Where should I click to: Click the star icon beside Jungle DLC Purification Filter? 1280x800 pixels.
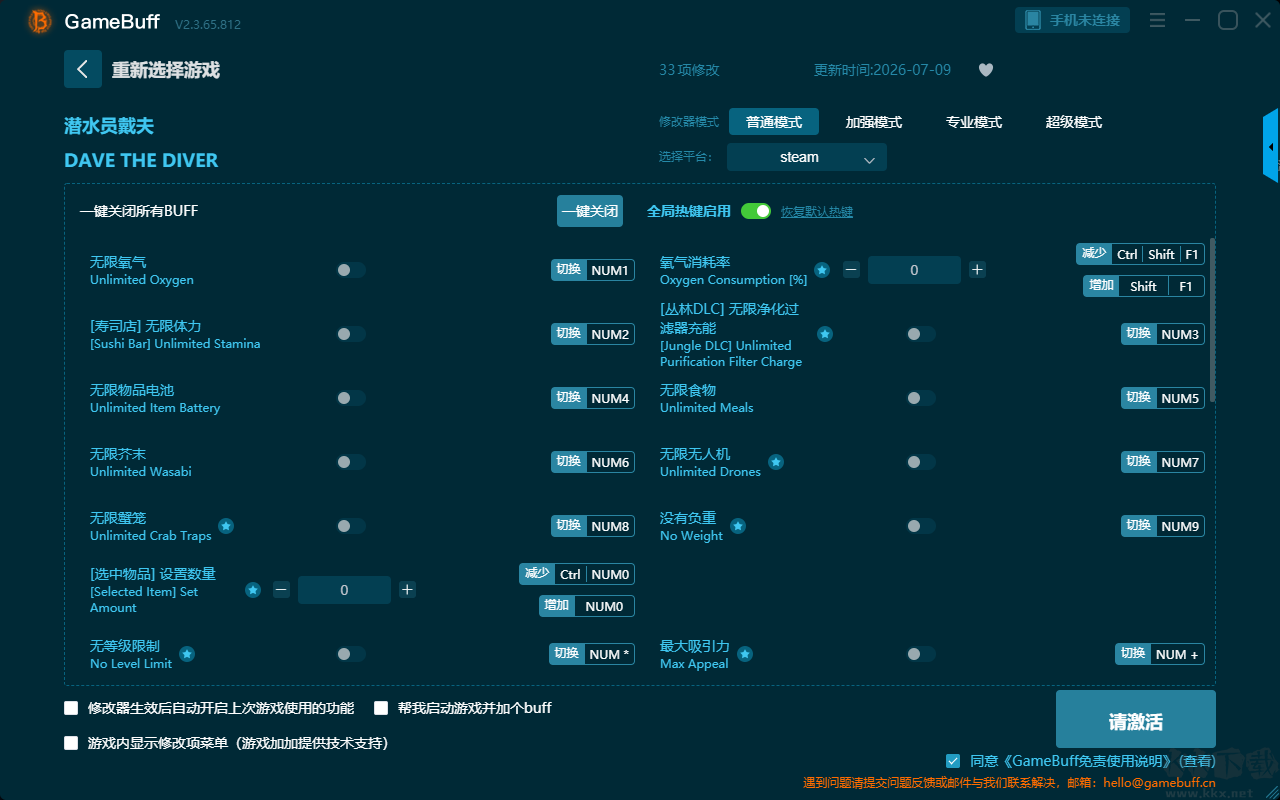coord(825,334)
